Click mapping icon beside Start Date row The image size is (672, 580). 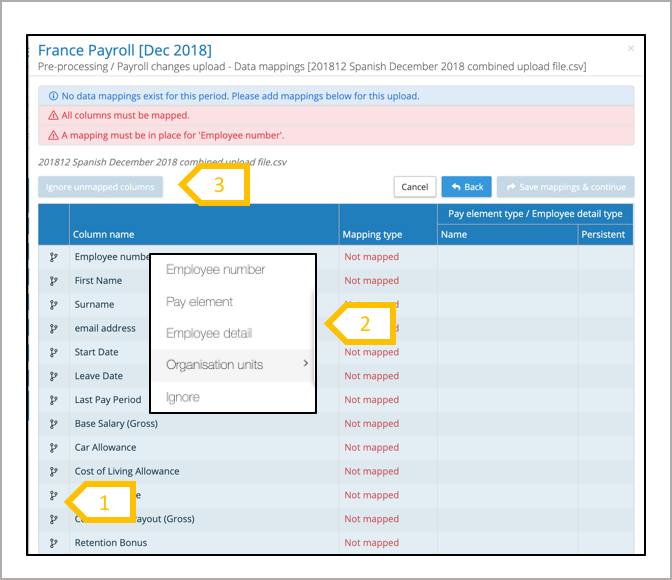click(53, 352)
